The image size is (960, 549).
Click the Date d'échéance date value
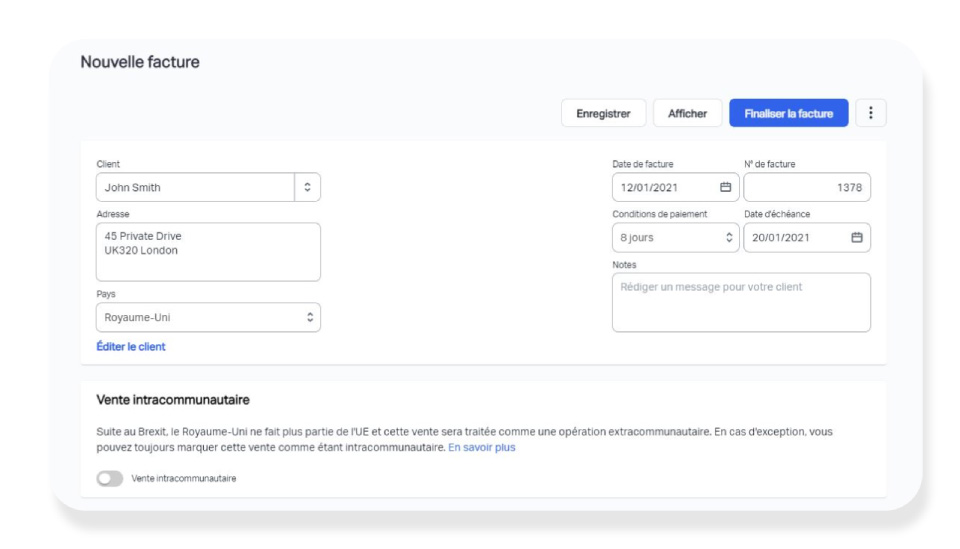[781, 237]
